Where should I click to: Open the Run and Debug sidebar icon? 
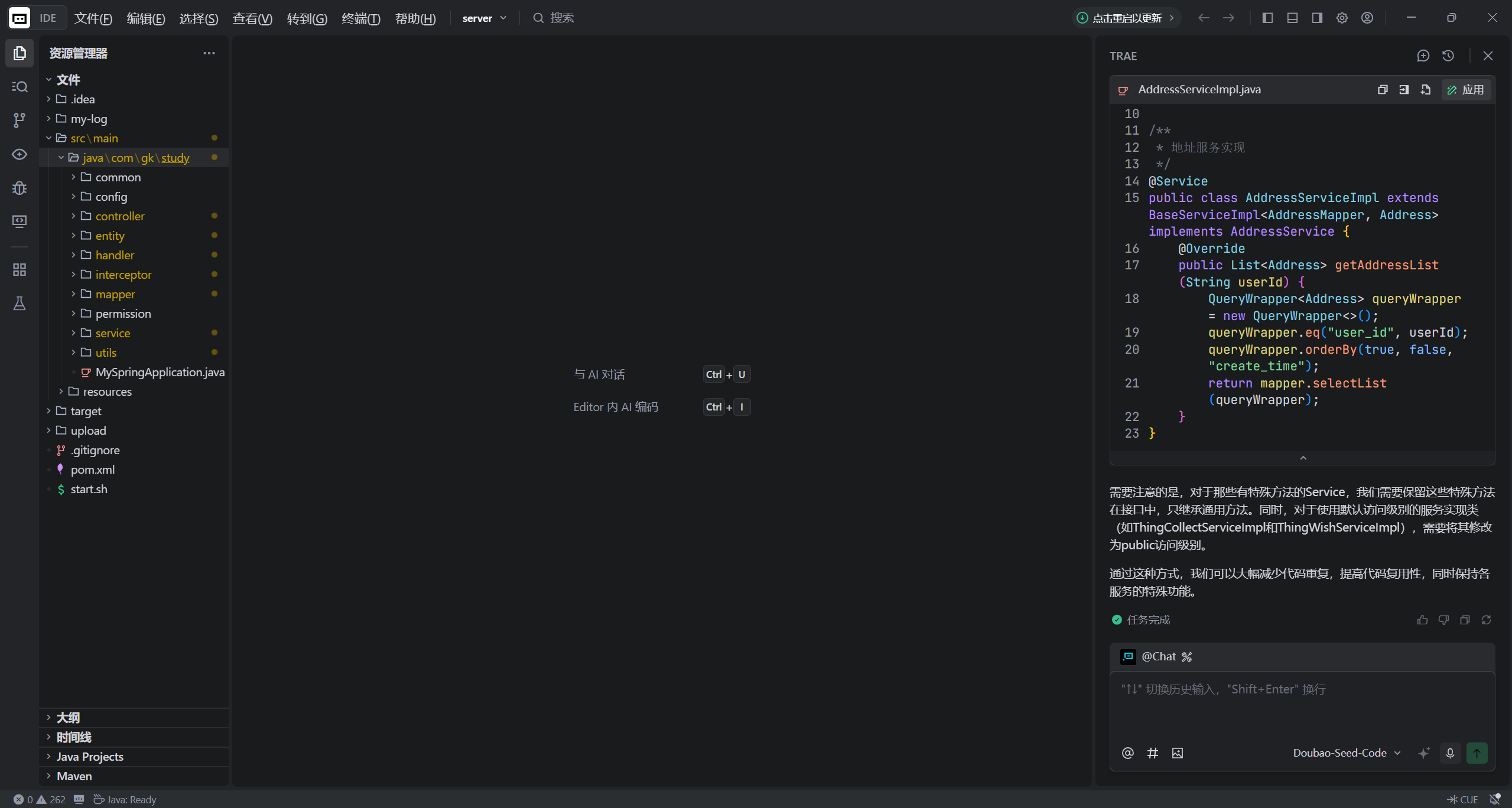coord(19,188)
